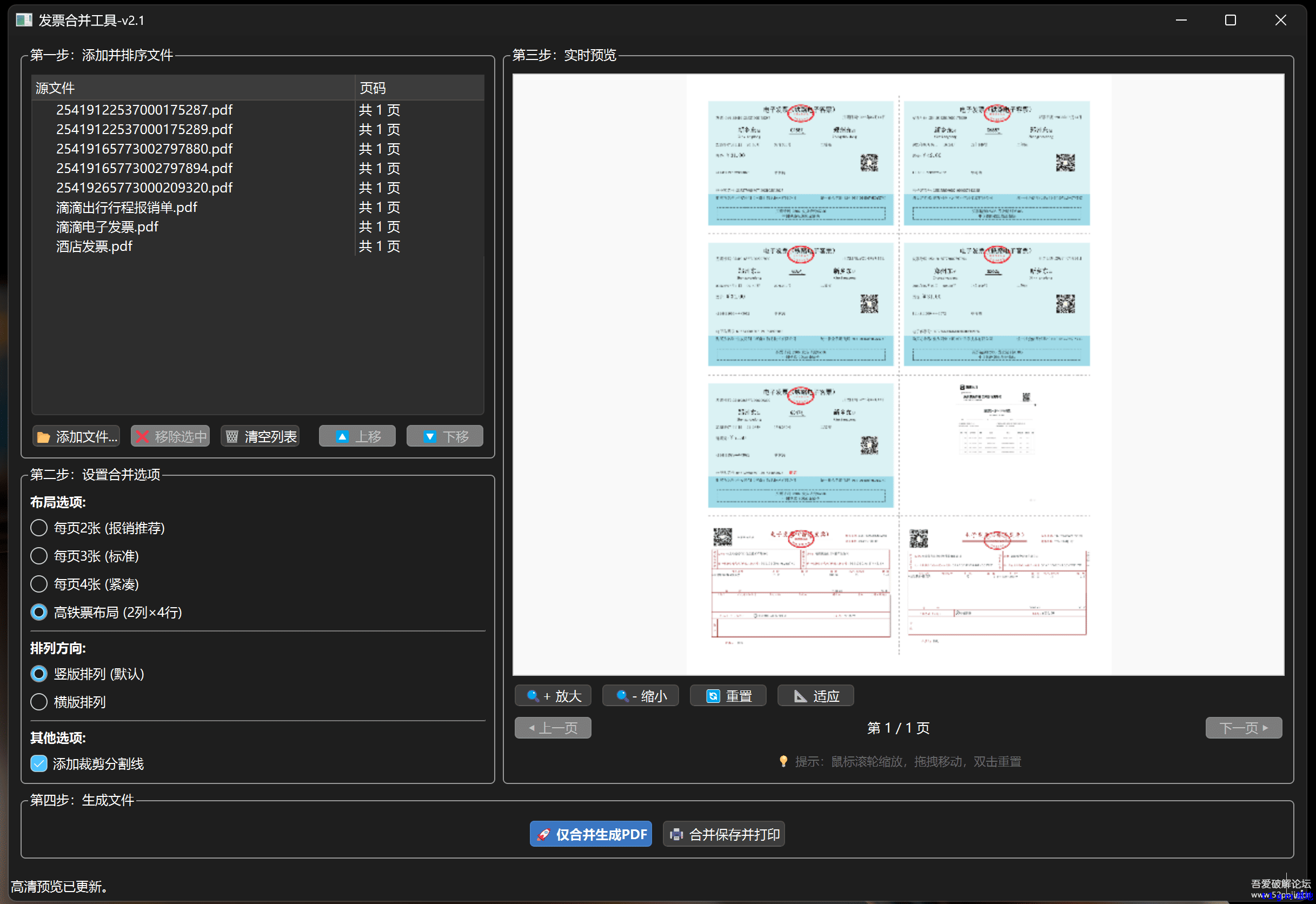Select the 每页2张 (报销推荐) layout option
The width and height of the screenshot is (1316, 904).
38,527
